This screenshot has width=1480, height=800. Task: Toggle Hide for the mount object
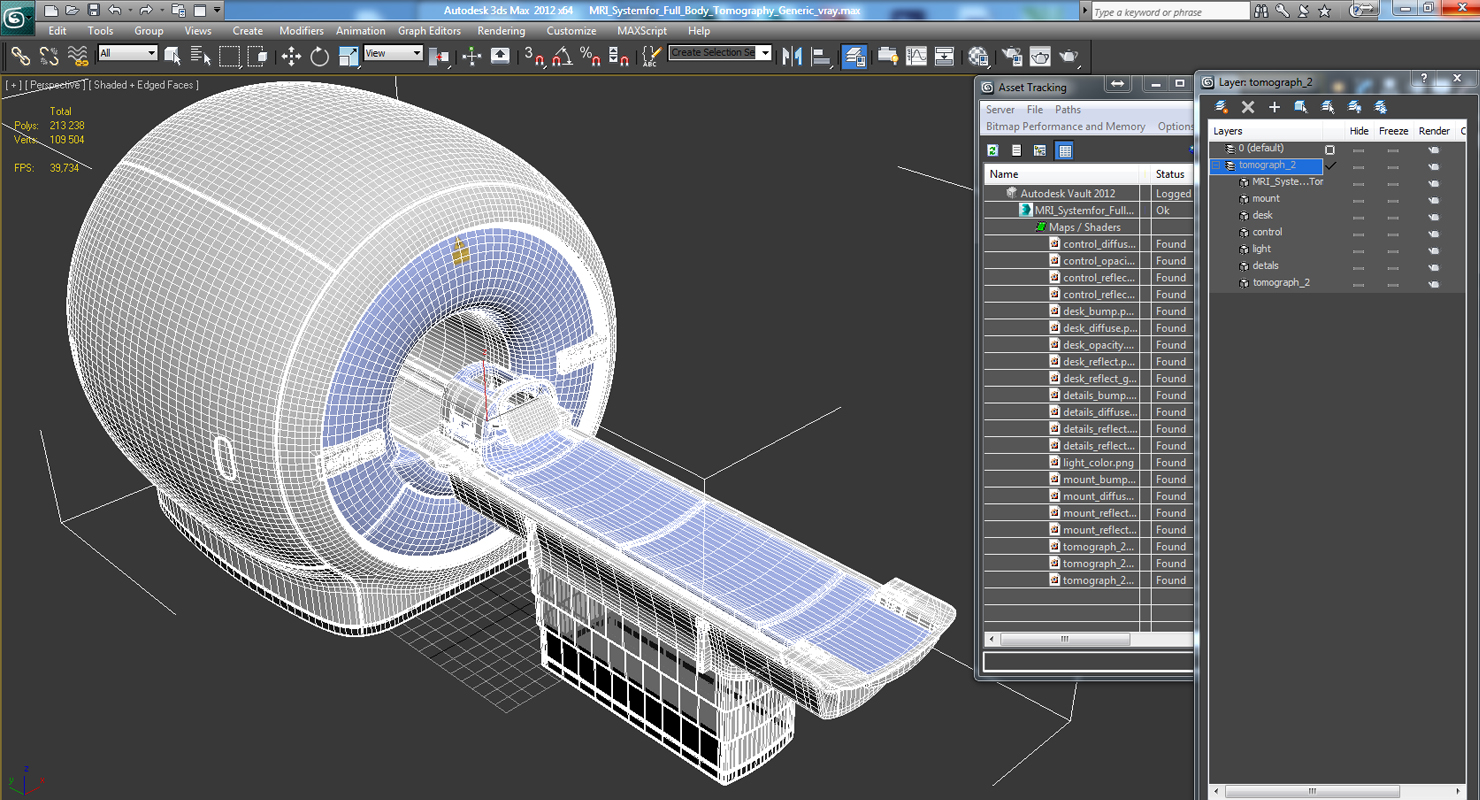point(1358,199)
